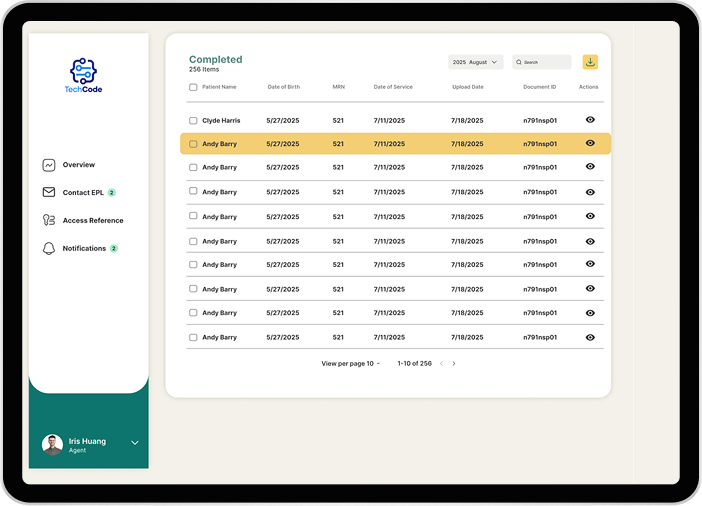The width and height of the screenshot is (702, 506).
Task: Click Iris Huang's avatar photo
Action: (x=52, y=445)
